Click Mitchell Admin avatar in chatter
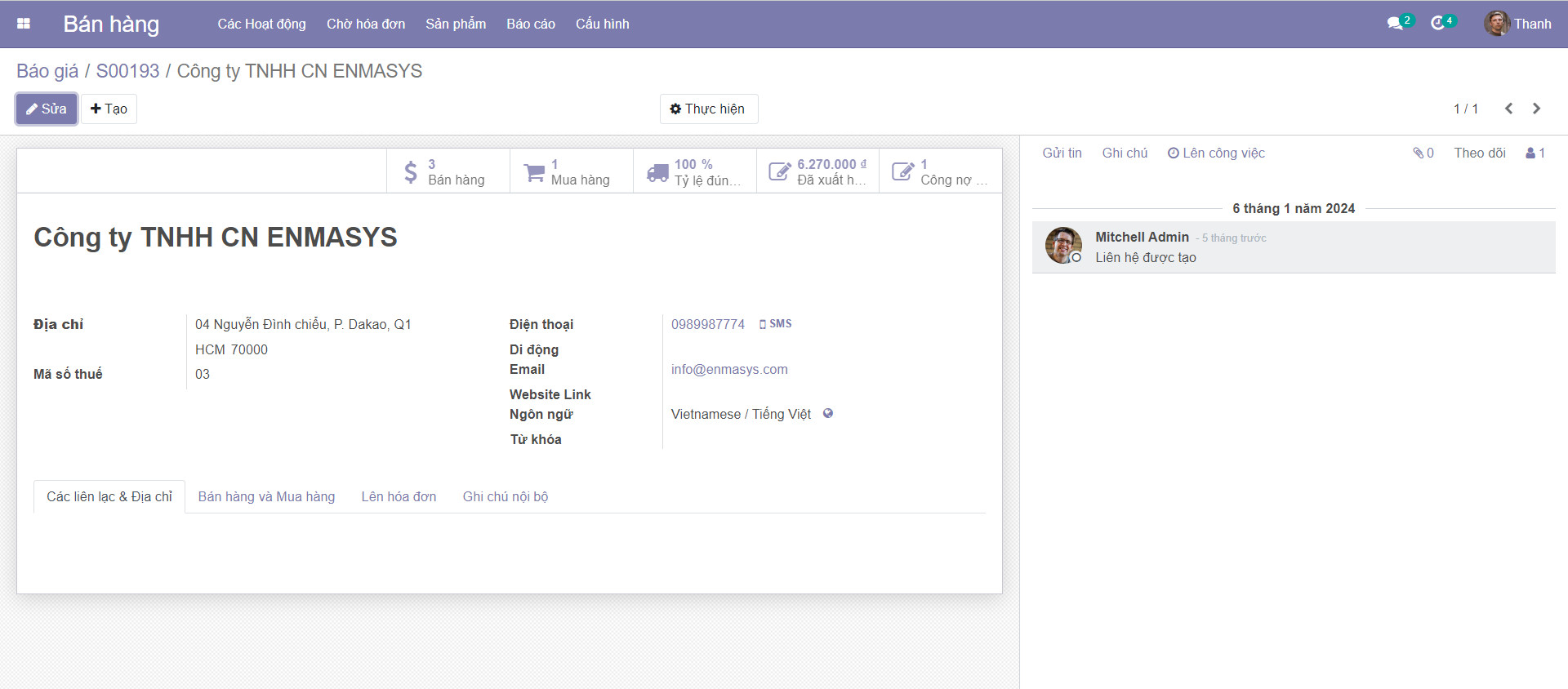 (1062, 245)
